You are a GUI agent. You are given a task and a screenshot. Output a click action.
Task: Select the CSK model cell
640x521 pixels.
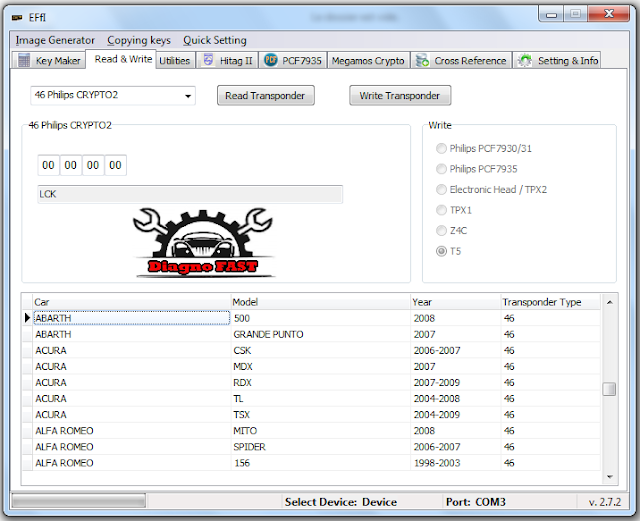320,350
